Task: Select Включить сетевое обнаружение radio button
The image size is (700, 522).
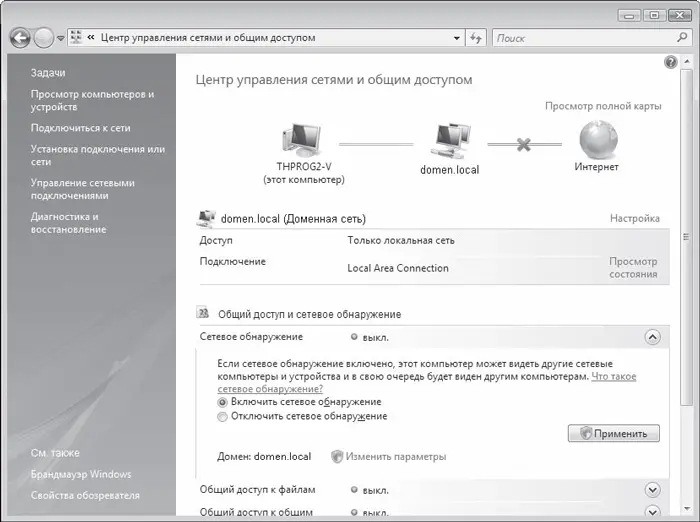Action: coord(222,402)
